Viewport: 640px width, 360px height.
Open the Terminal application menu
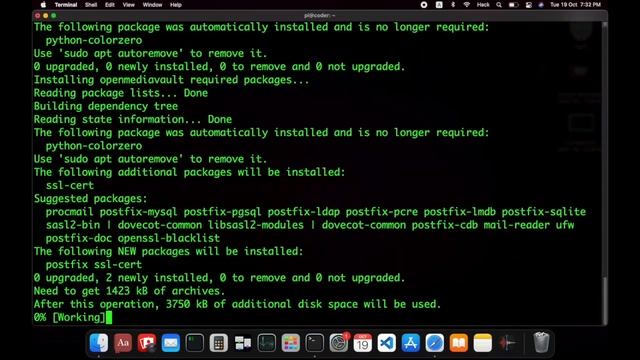point(66,5)
